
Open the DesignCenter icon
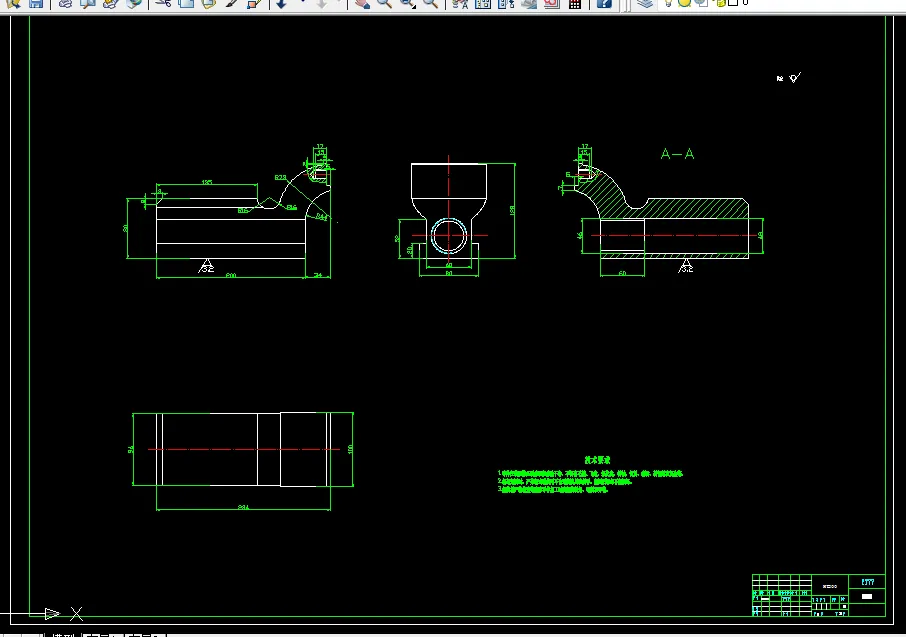pos(483,3)
